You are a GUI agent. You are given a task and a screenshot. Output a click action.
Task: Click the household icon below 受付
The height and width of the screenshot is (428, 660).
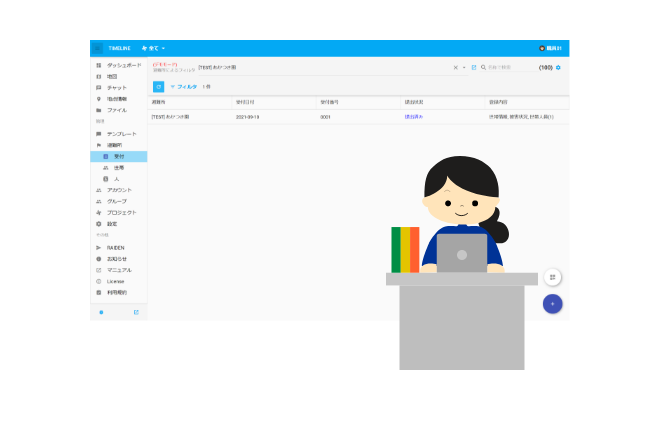106,168
